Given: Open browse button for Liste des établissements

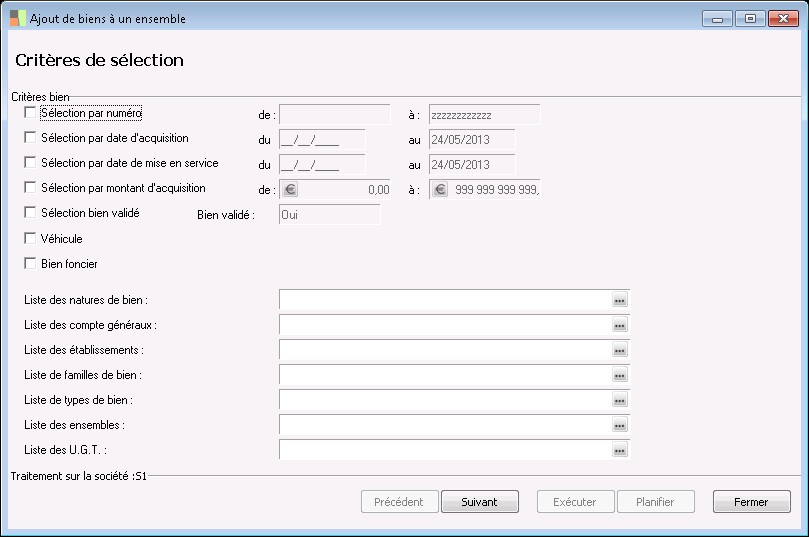Looking at the screenshot, I should (x=620, y=350).
